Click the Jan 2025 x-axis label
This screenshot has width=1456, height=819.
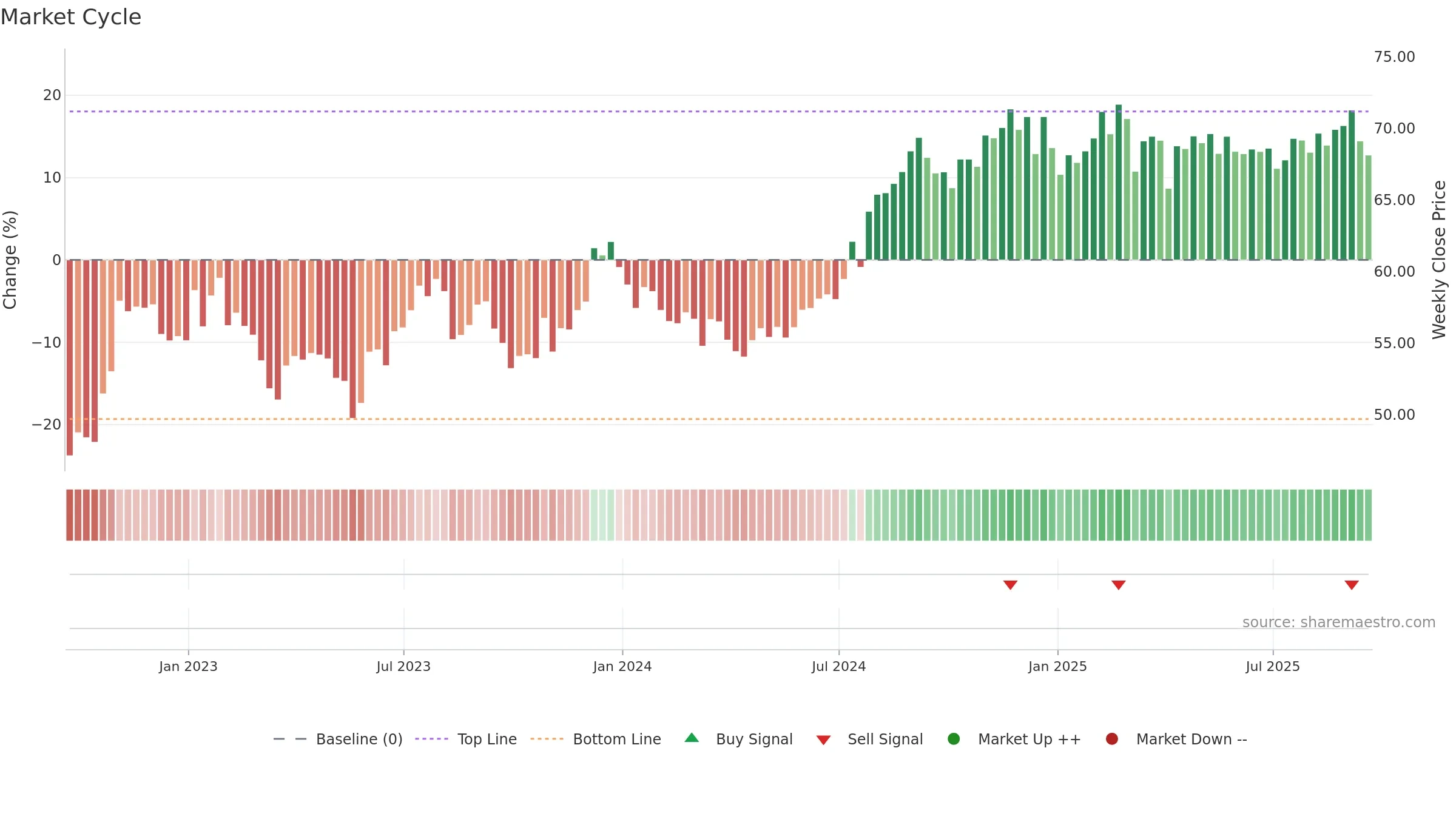(1057, 666)
